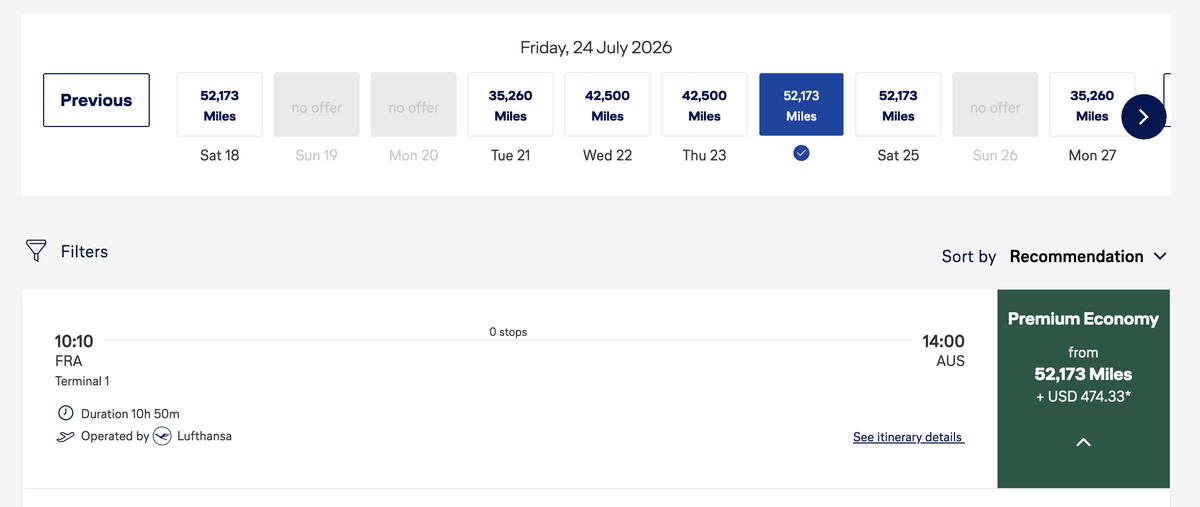Open the Sort by Recommendation dropdown

pos(1076,256)
